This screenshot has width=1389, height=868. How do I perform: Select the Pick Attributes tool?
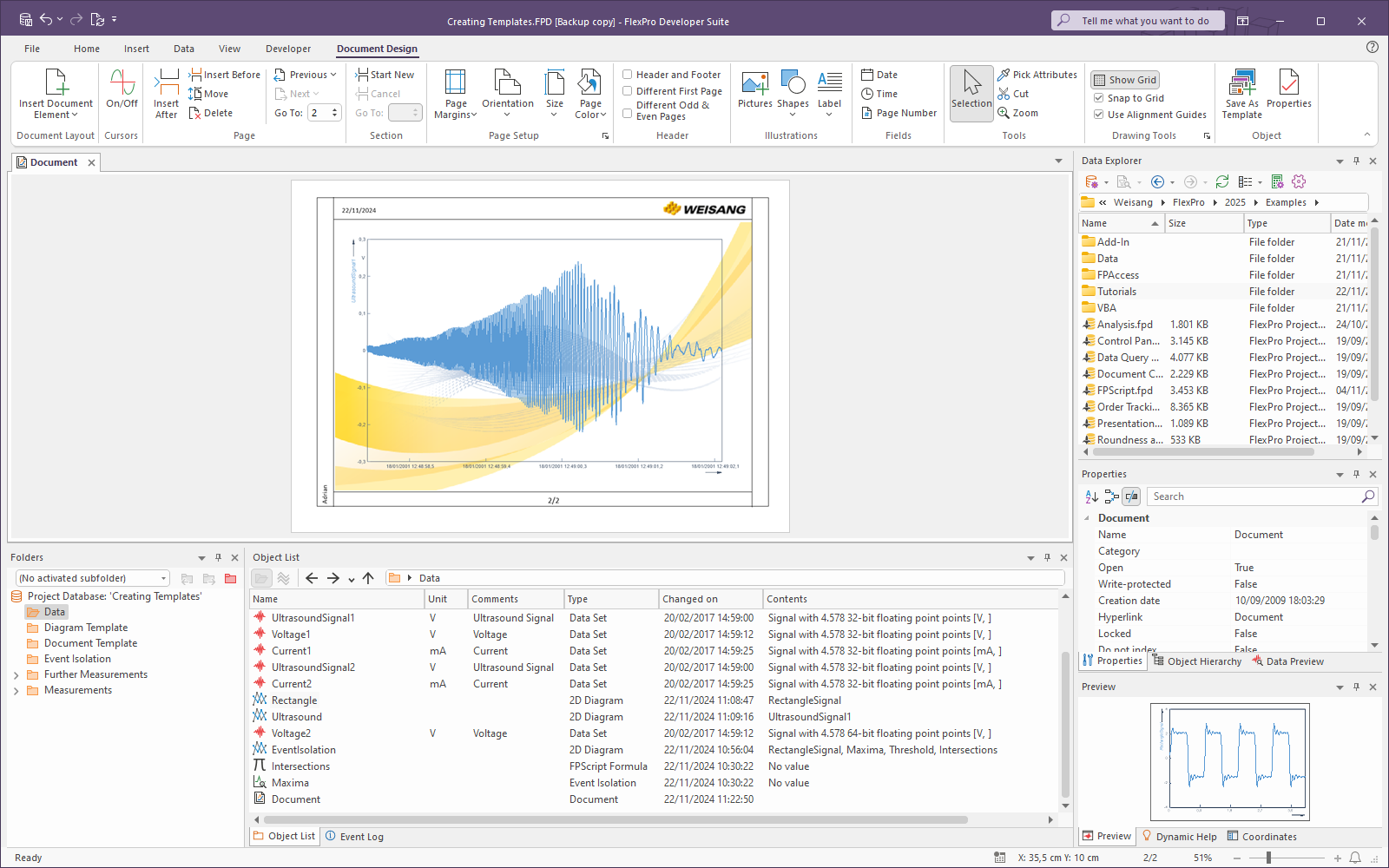tap(1037, 75)
